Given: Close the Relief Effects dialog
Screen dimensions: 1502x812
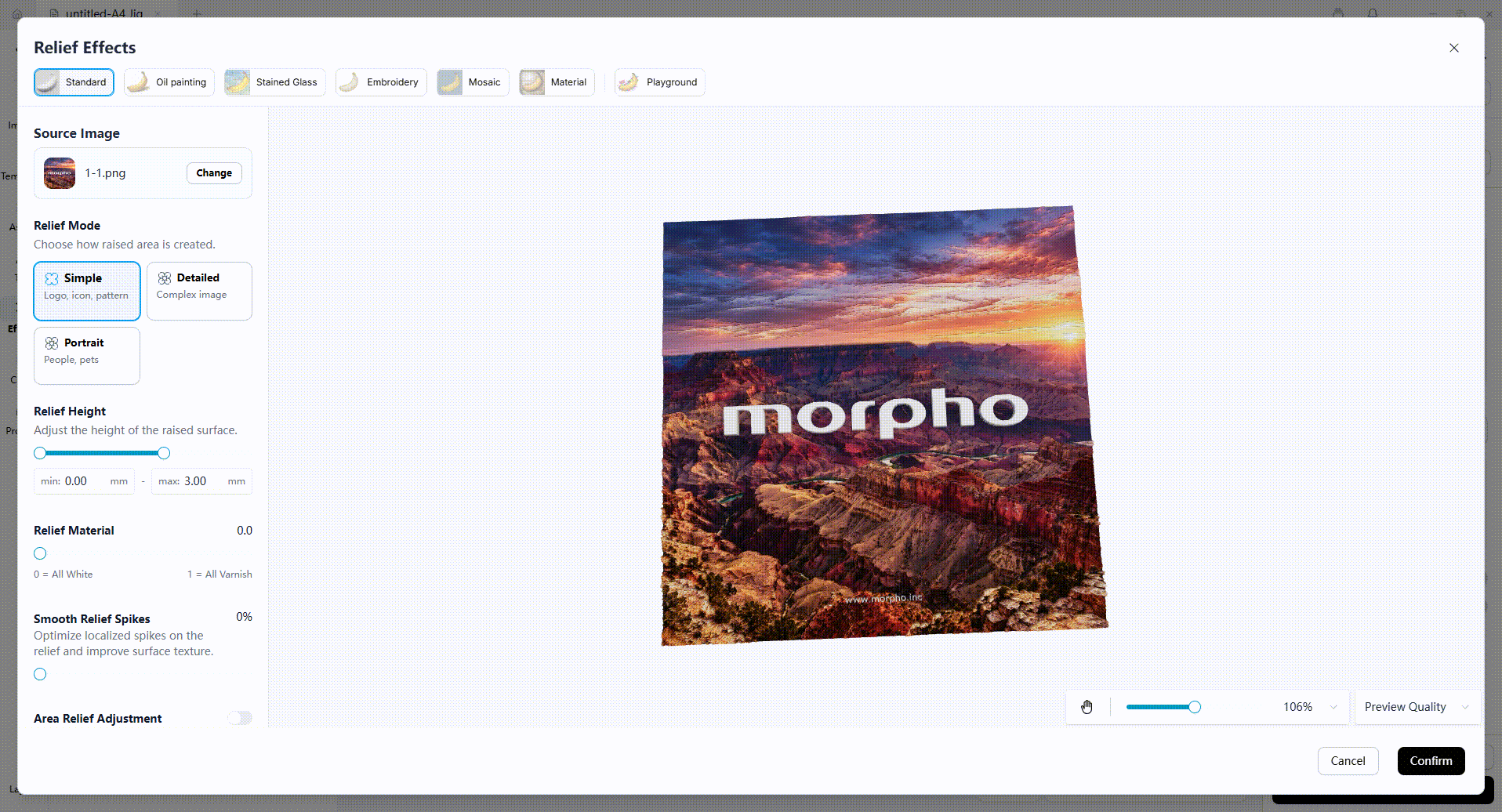Looking at the screenshot, I should pos(1454,48).
